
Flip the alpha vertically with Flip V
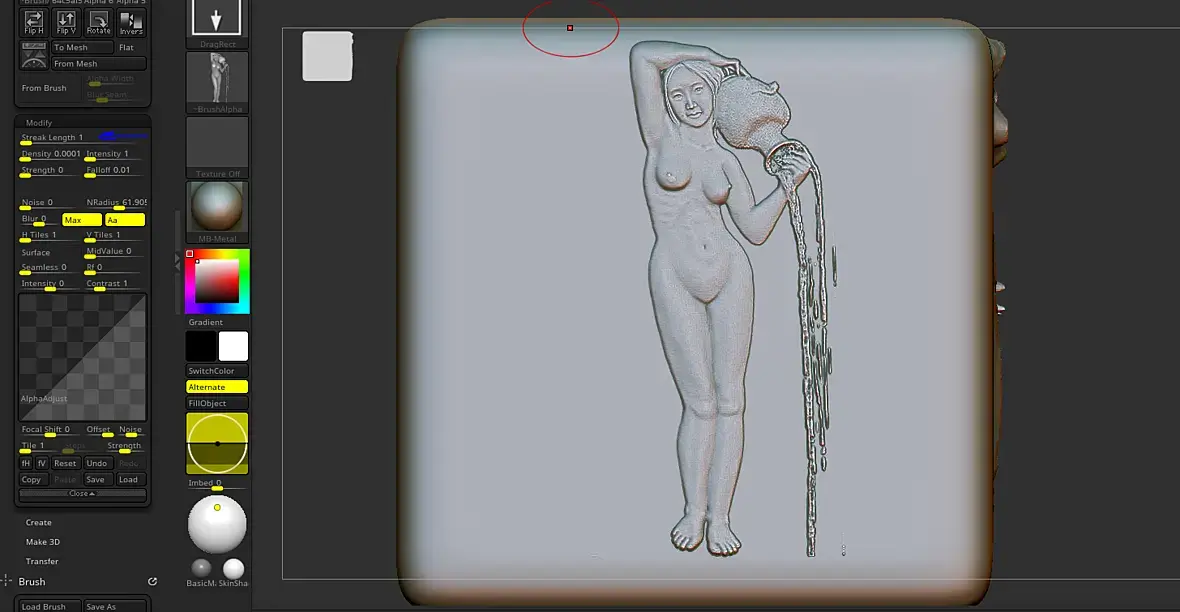pos(66,22)
